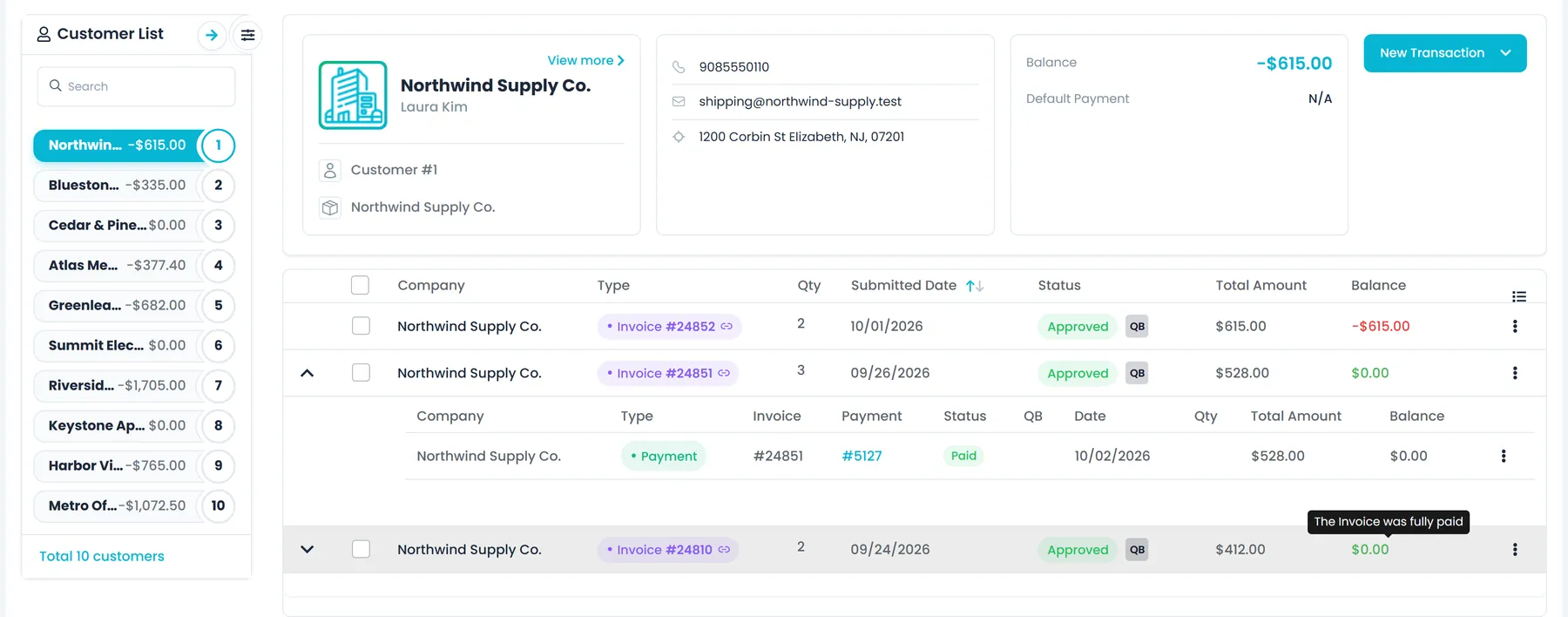Viewport: 1568px width, 617px height.
Task: Click the location icon beside 1200 Corbin St
Action: pos(679,137)
